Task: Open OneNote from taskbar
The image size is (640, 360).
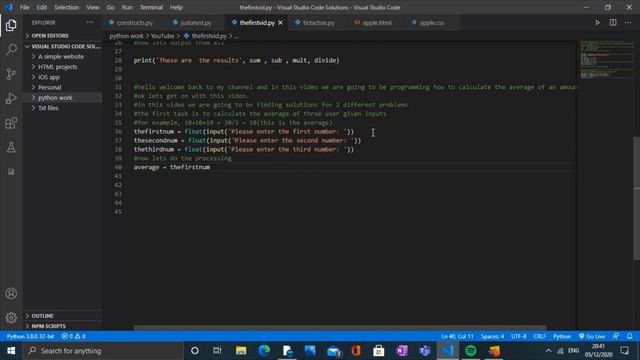Action: 402,351
